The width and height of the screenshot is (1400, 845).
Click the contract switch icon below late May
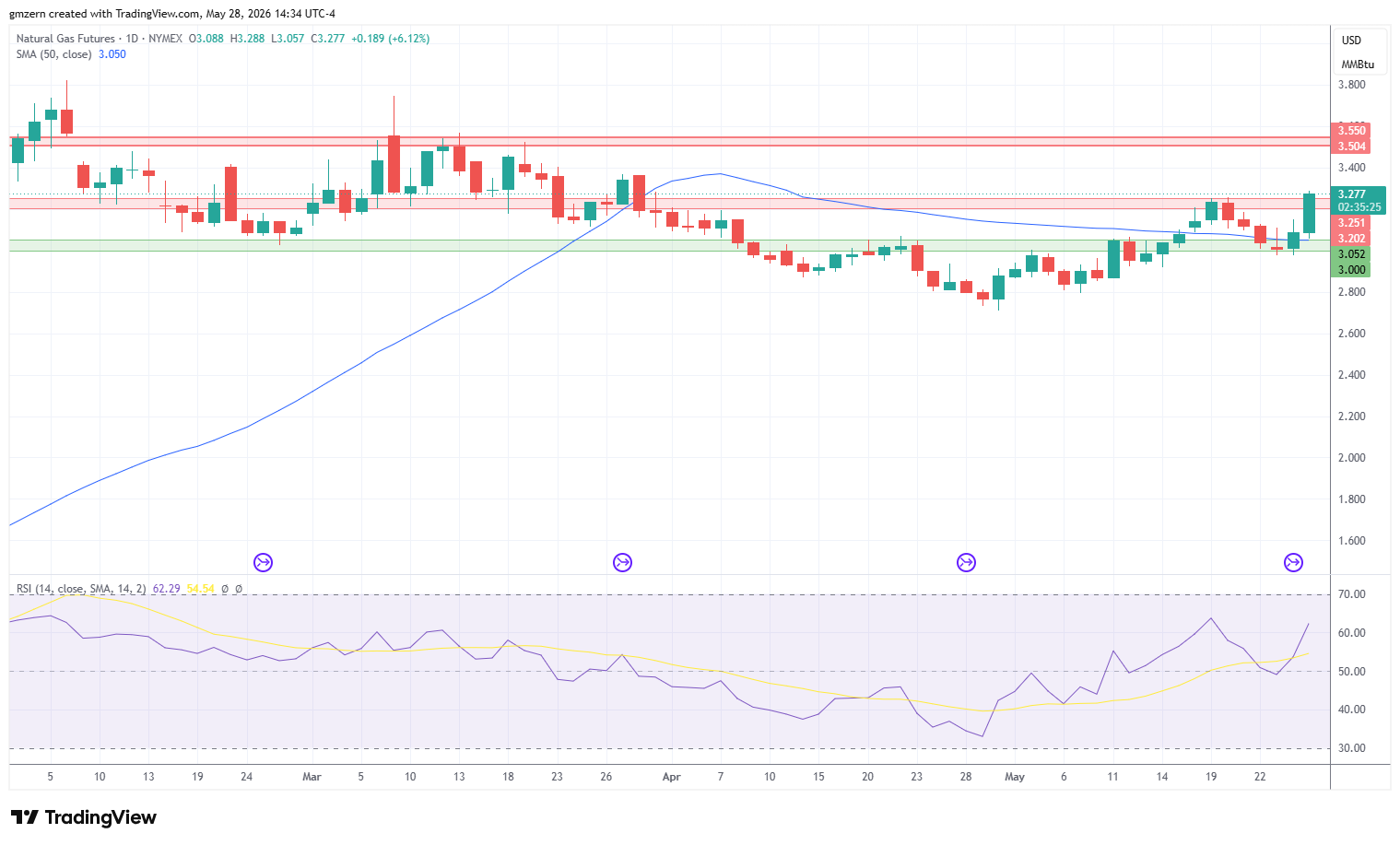1293,562
